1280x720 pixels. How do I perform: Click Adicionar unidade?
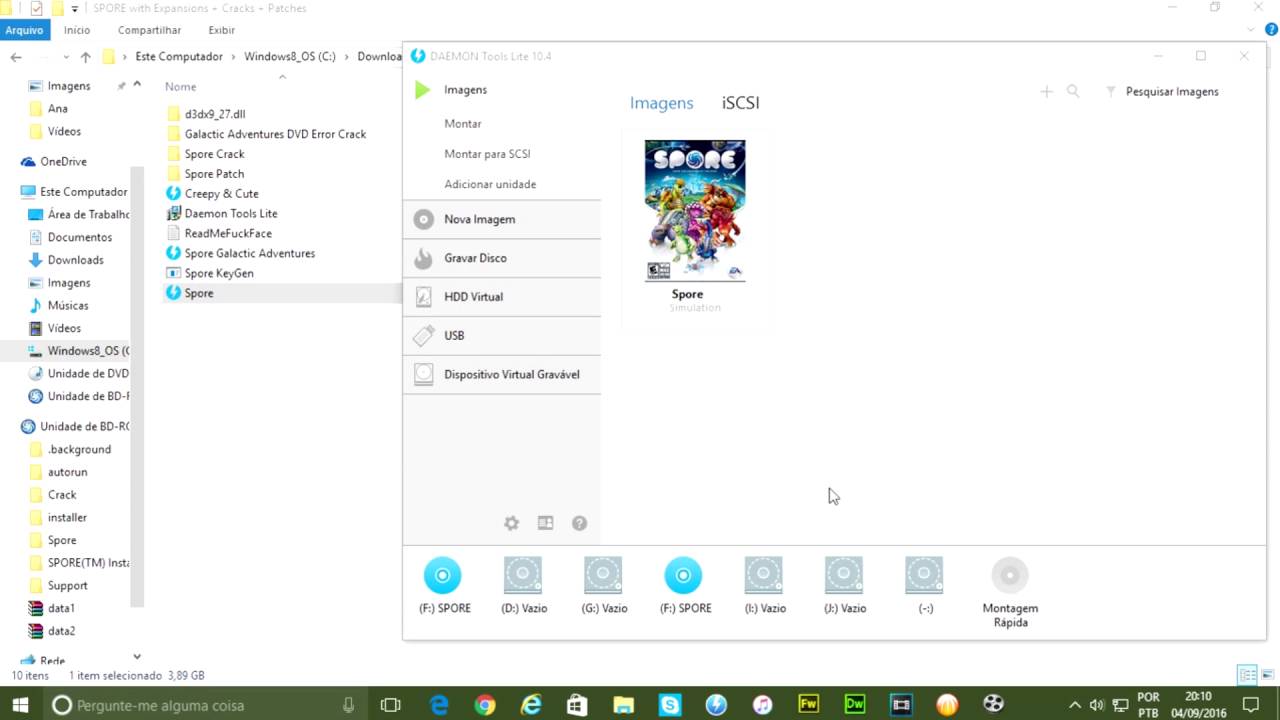point(490,184)
